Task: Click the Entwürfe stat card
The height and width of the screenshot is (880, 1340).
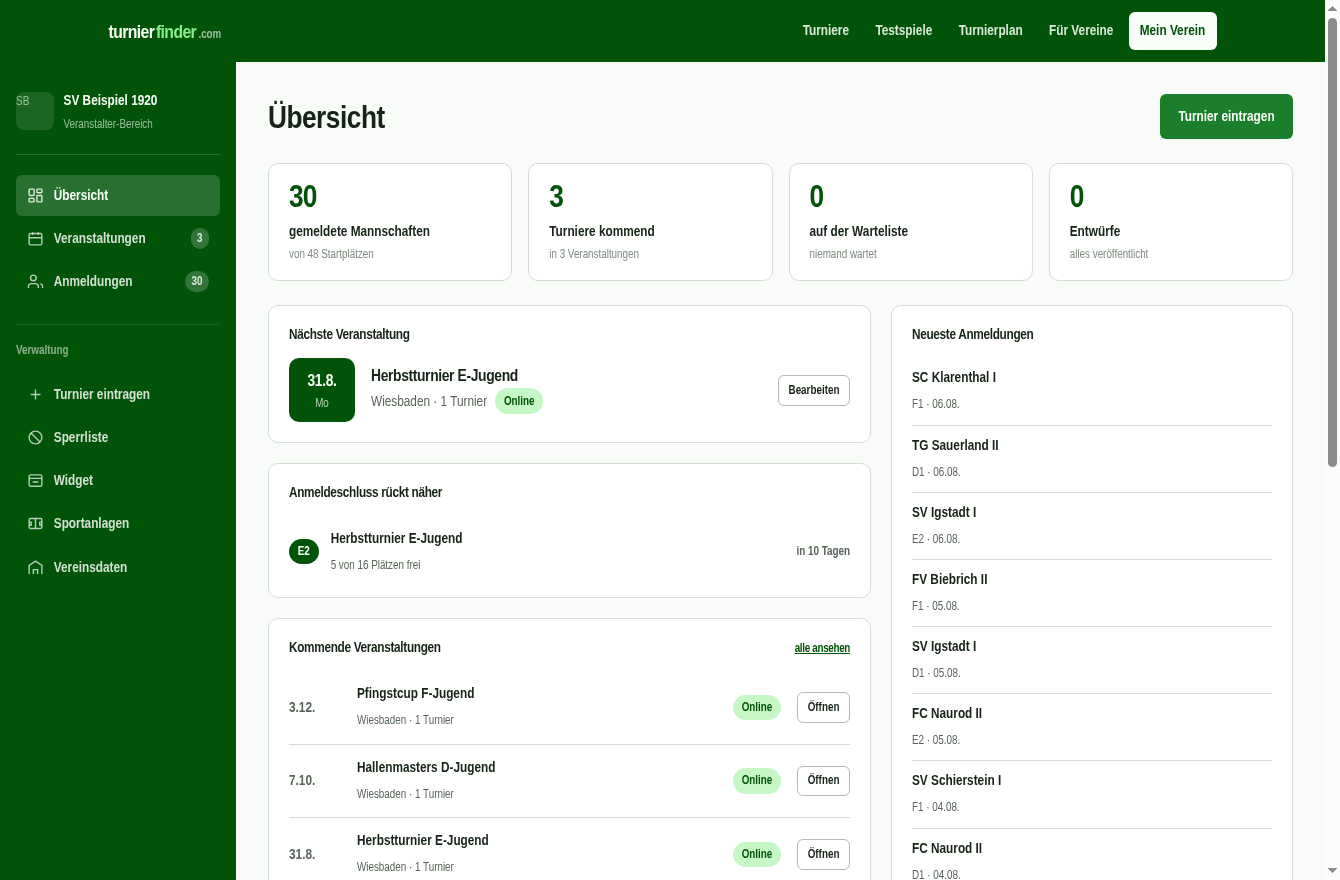Action: click(x=1171, y=222)
